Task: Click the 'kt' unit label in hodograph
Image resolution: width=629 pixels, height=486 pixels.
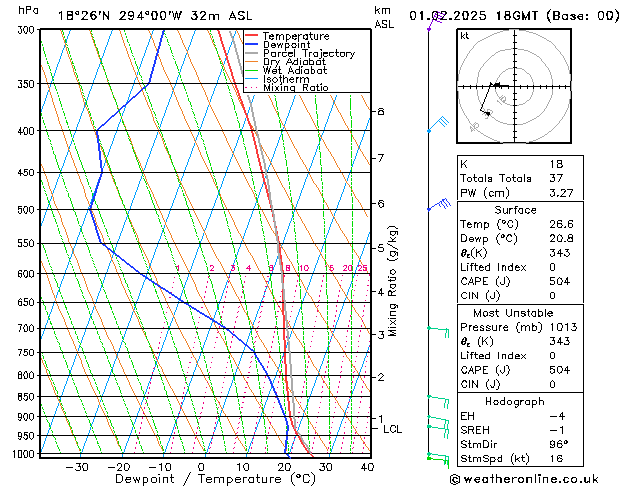Action: coord(465,36)
